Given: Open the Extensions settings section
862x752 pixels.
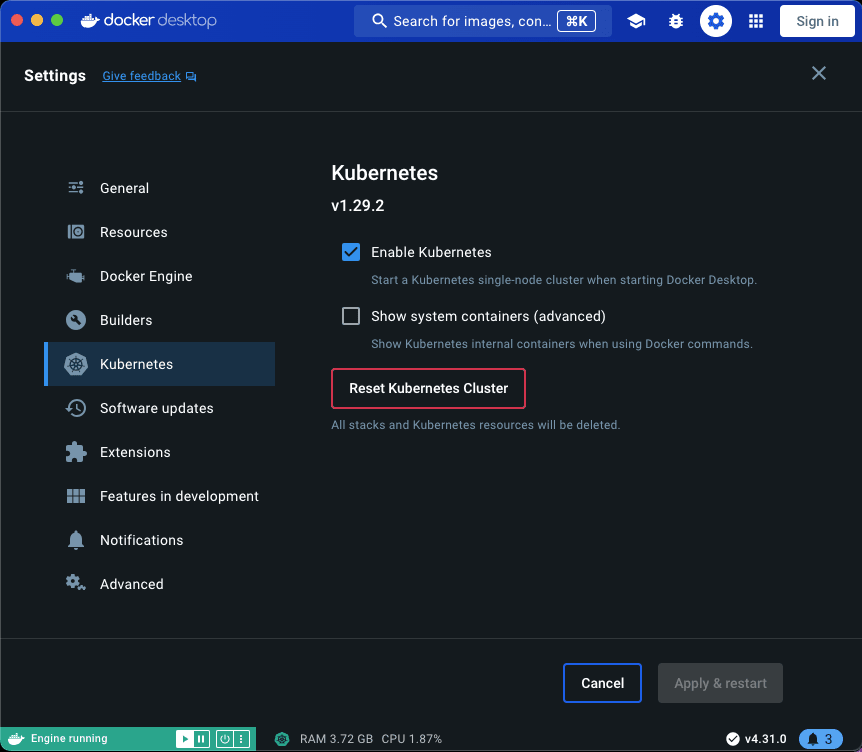Looking at the screenshot, I should pyautogui.click(x=159, y=452).
